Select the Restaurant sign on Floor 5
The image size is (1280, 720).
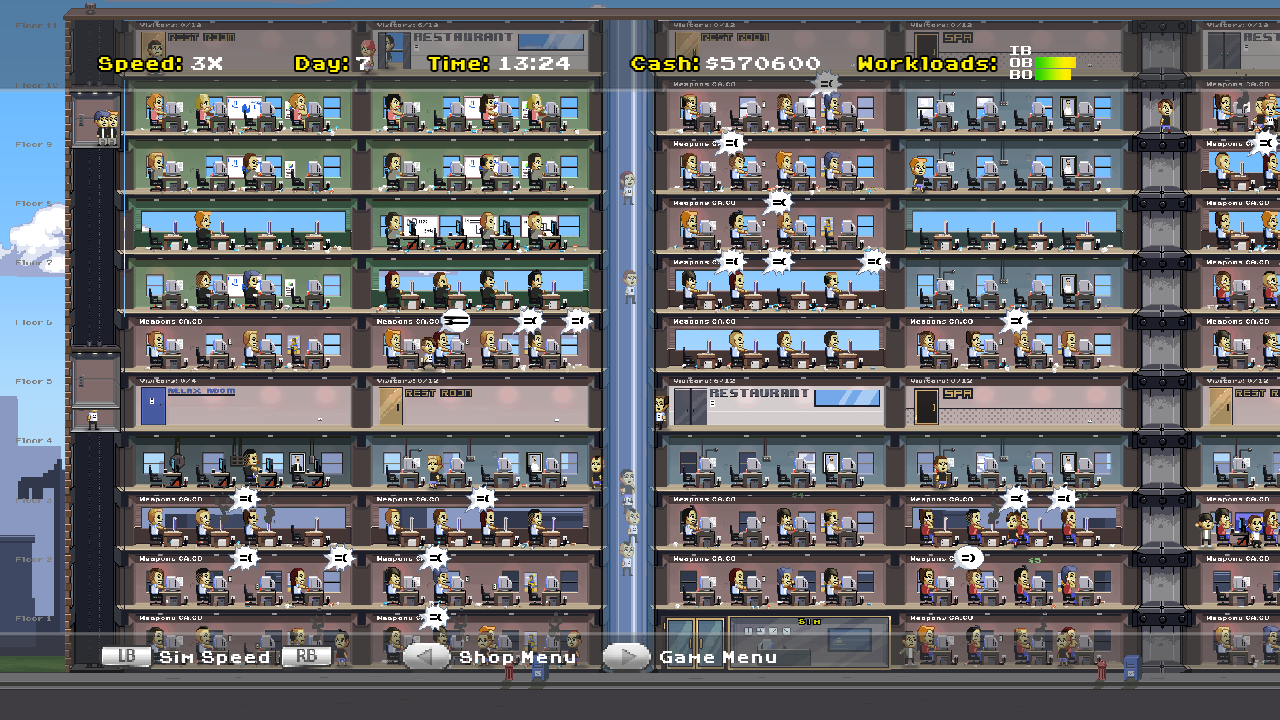point(759,393)
